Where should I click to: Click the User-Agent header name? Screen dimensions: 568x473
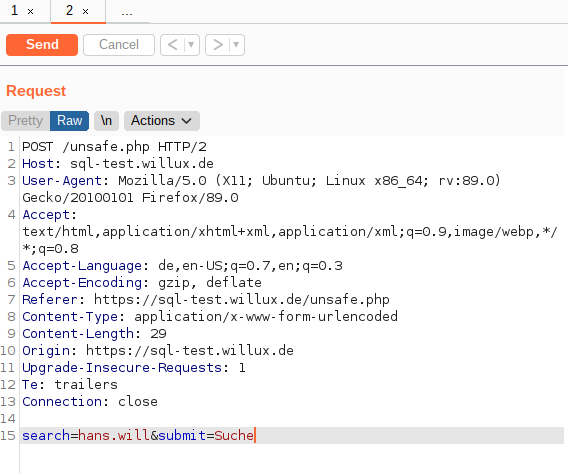click(x=62, y=181)
